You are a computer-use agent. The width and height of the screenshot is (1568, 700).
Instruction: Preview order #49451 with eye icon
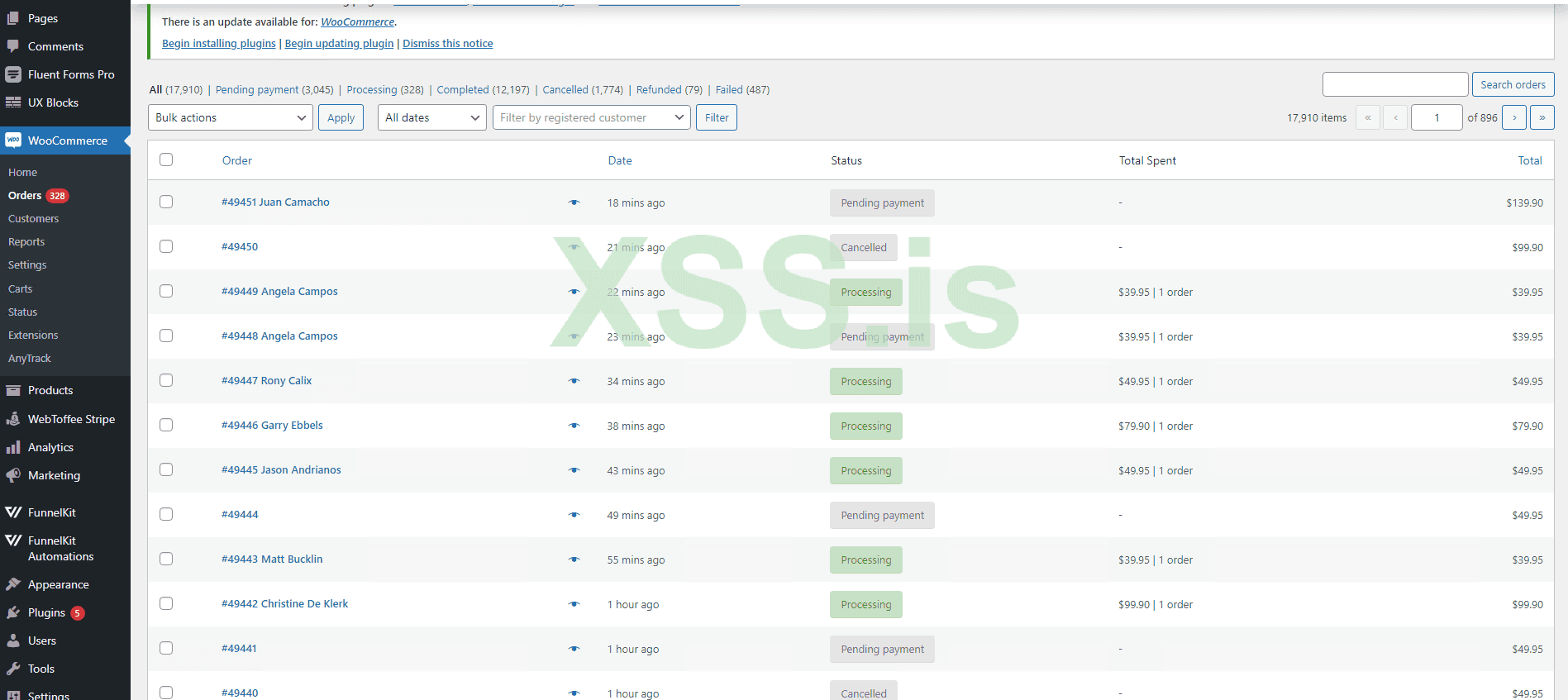[574, 202]
